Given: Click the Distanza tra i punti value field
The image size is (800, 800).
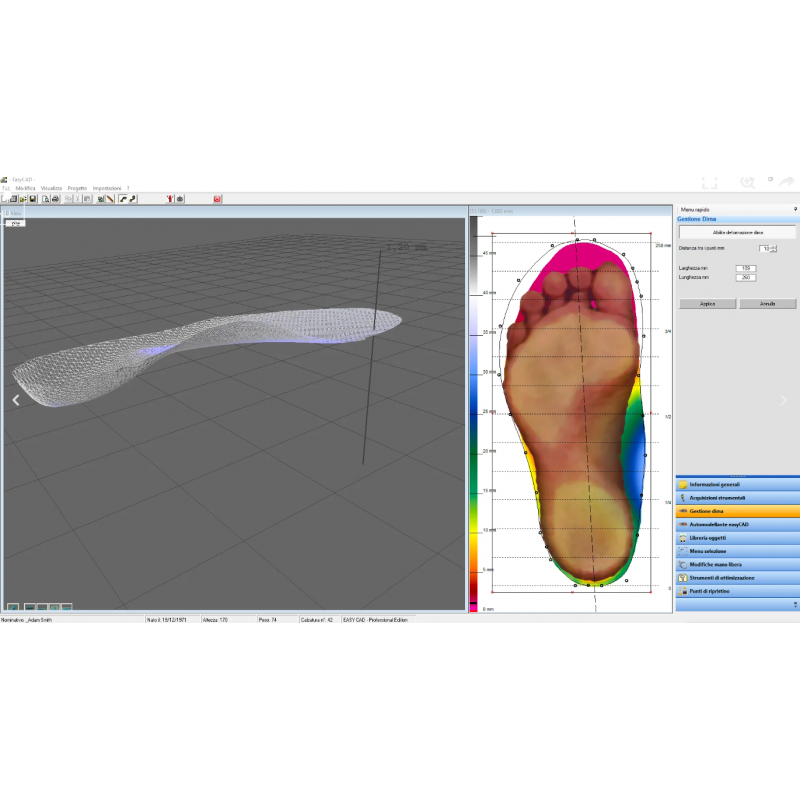Looking at the screenshot, I should click(x=765, y=248).
